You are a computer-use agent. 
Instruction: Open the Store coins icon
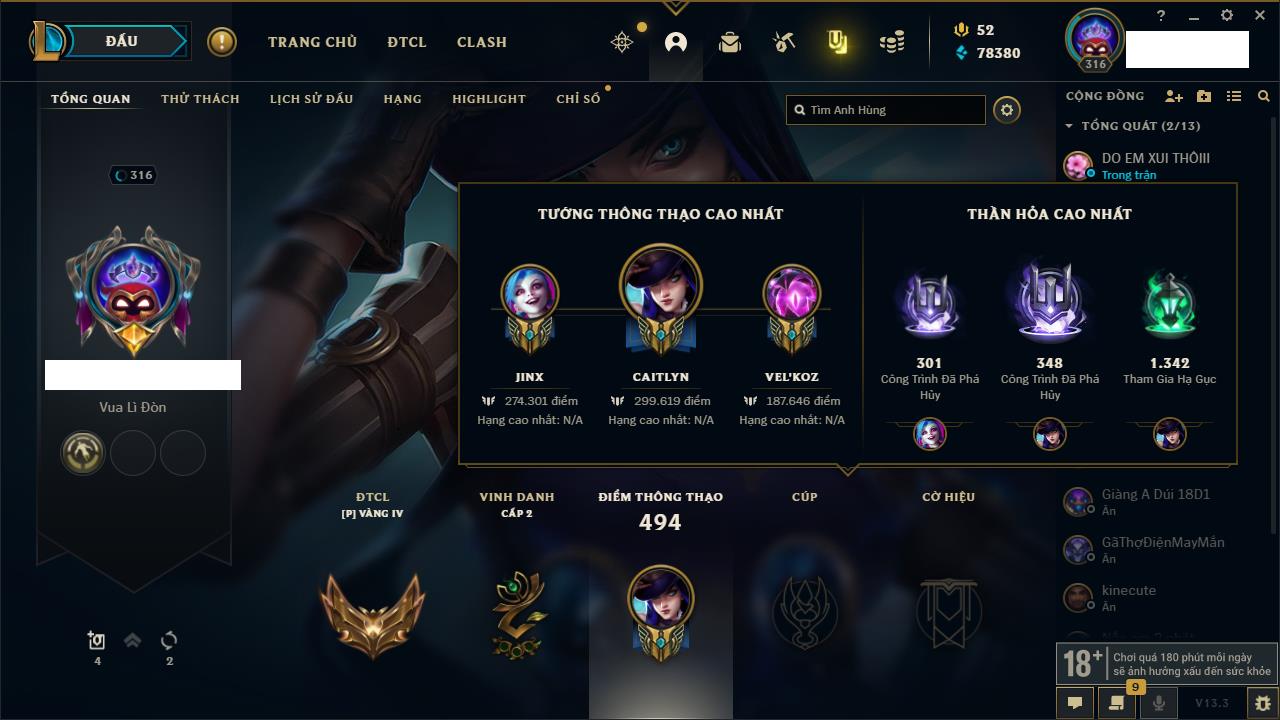(892, 42)
